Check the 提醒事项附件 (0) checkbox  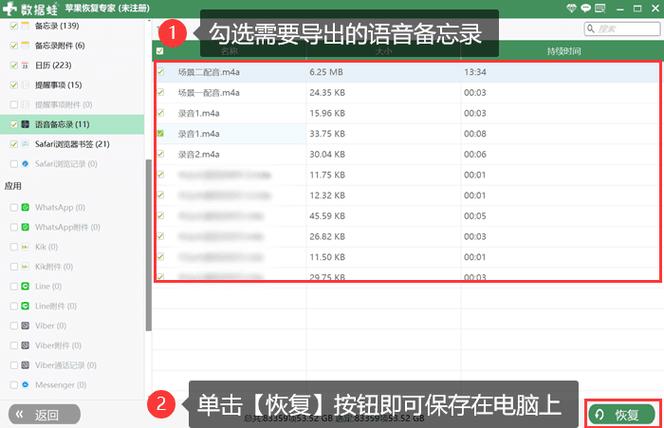[x=14, y=105]
